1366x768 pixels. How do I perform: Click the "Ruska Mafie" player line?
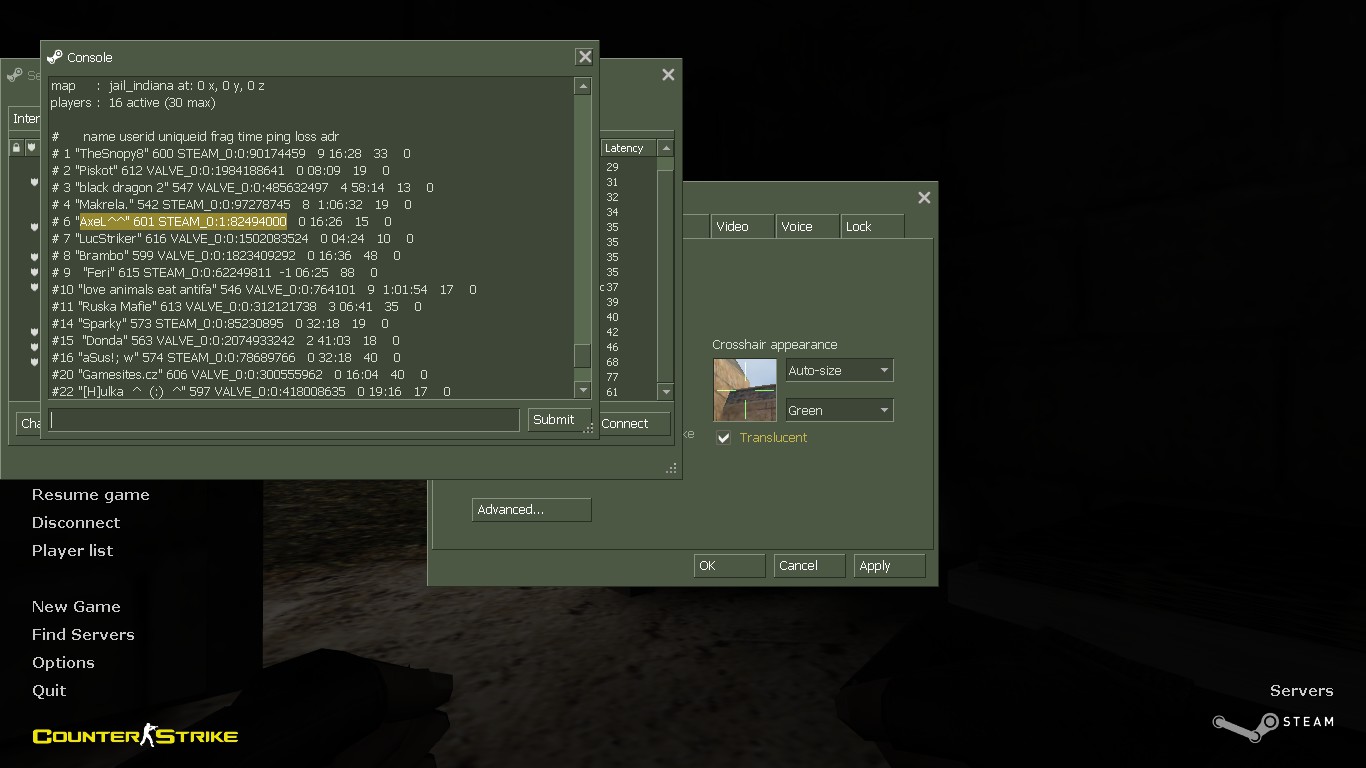click(x=236, y=307)
